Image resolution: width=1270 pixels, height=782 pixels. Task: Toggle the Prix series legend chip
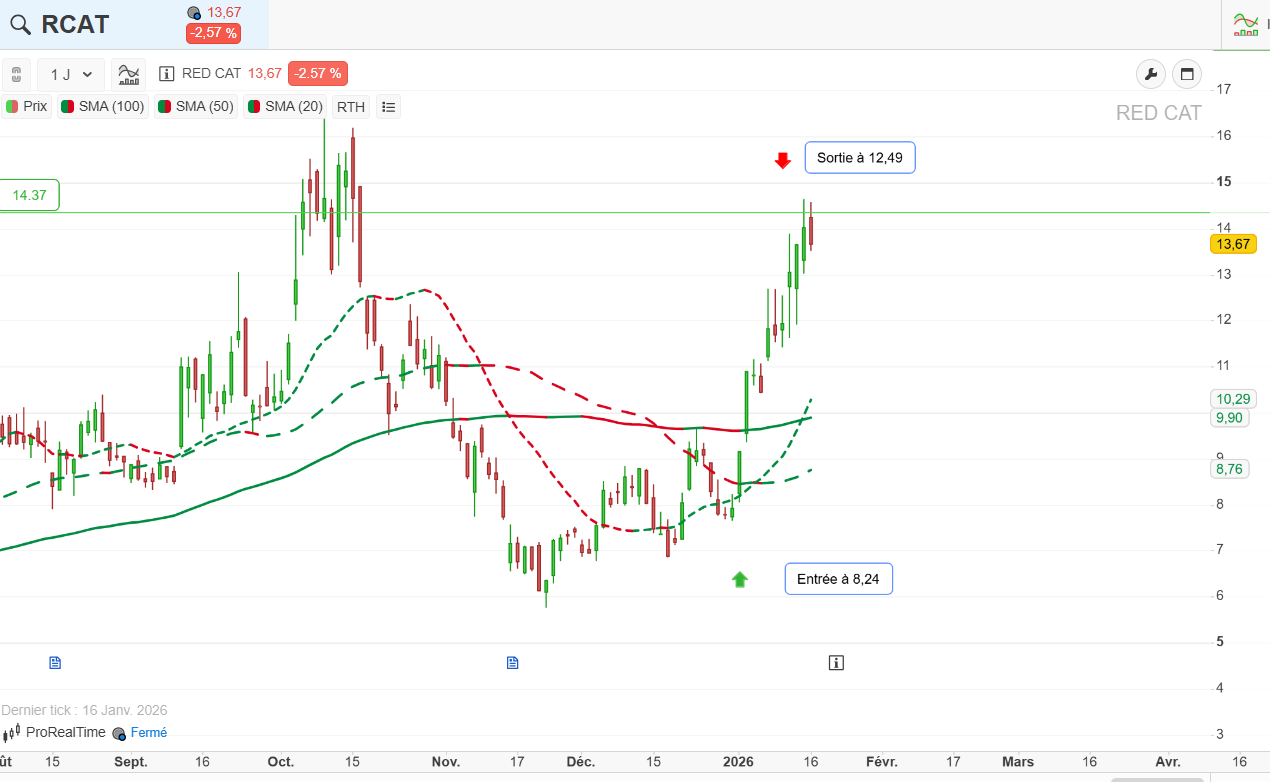tap(27, 106)
